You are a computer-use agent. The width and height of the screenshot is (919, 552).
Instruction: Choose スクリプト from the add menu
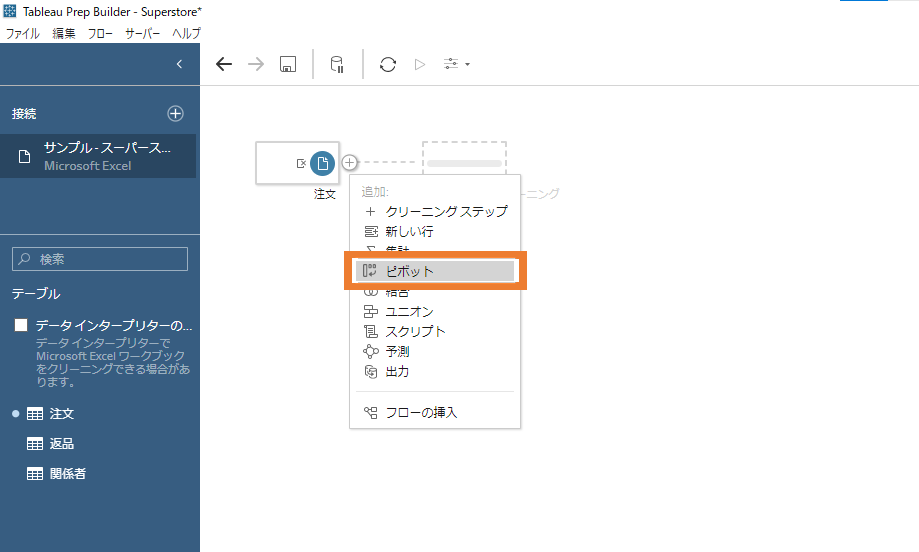point(435,331)
